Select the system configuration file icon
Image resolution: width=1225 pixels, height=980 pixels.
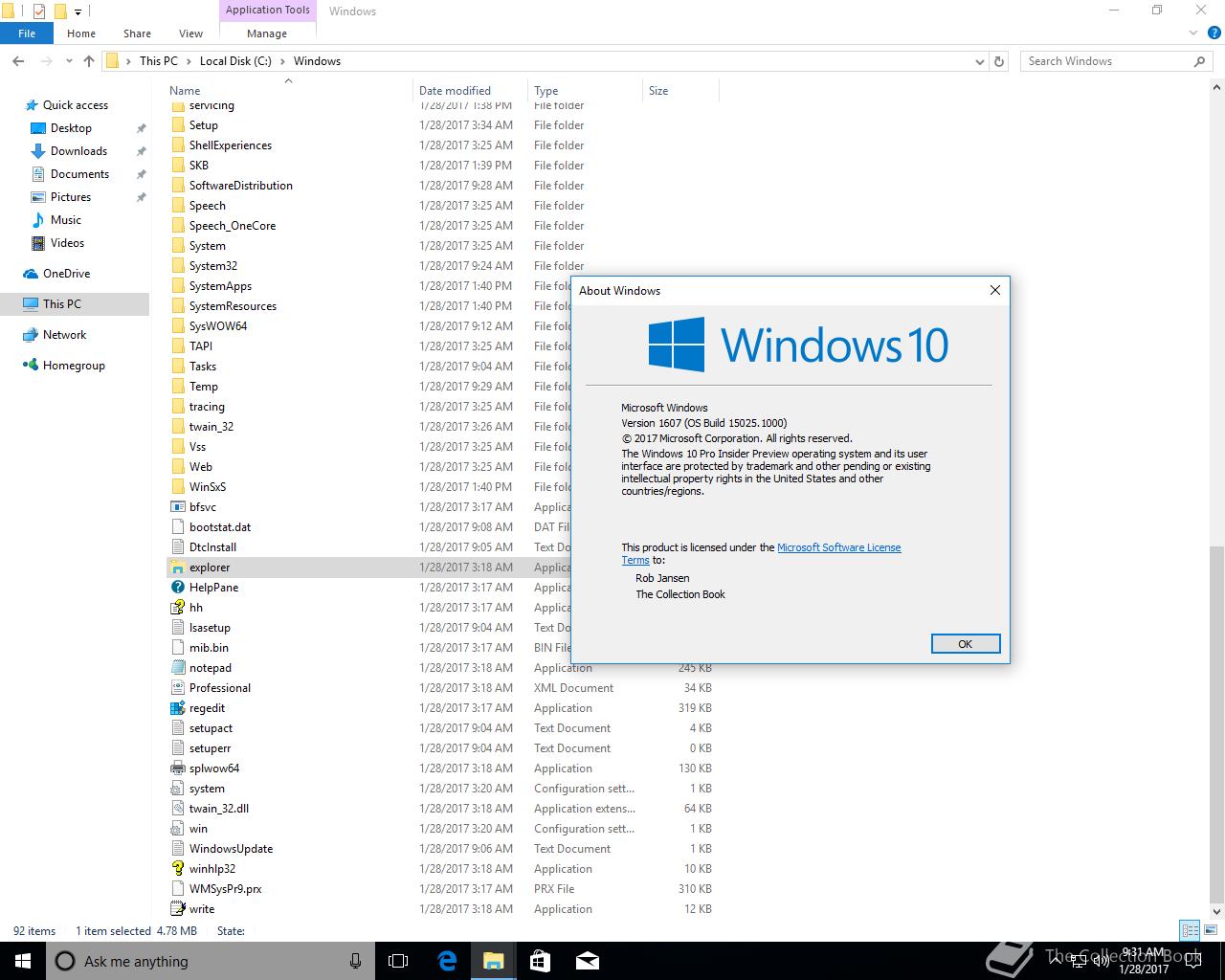(x=177, y=789)
